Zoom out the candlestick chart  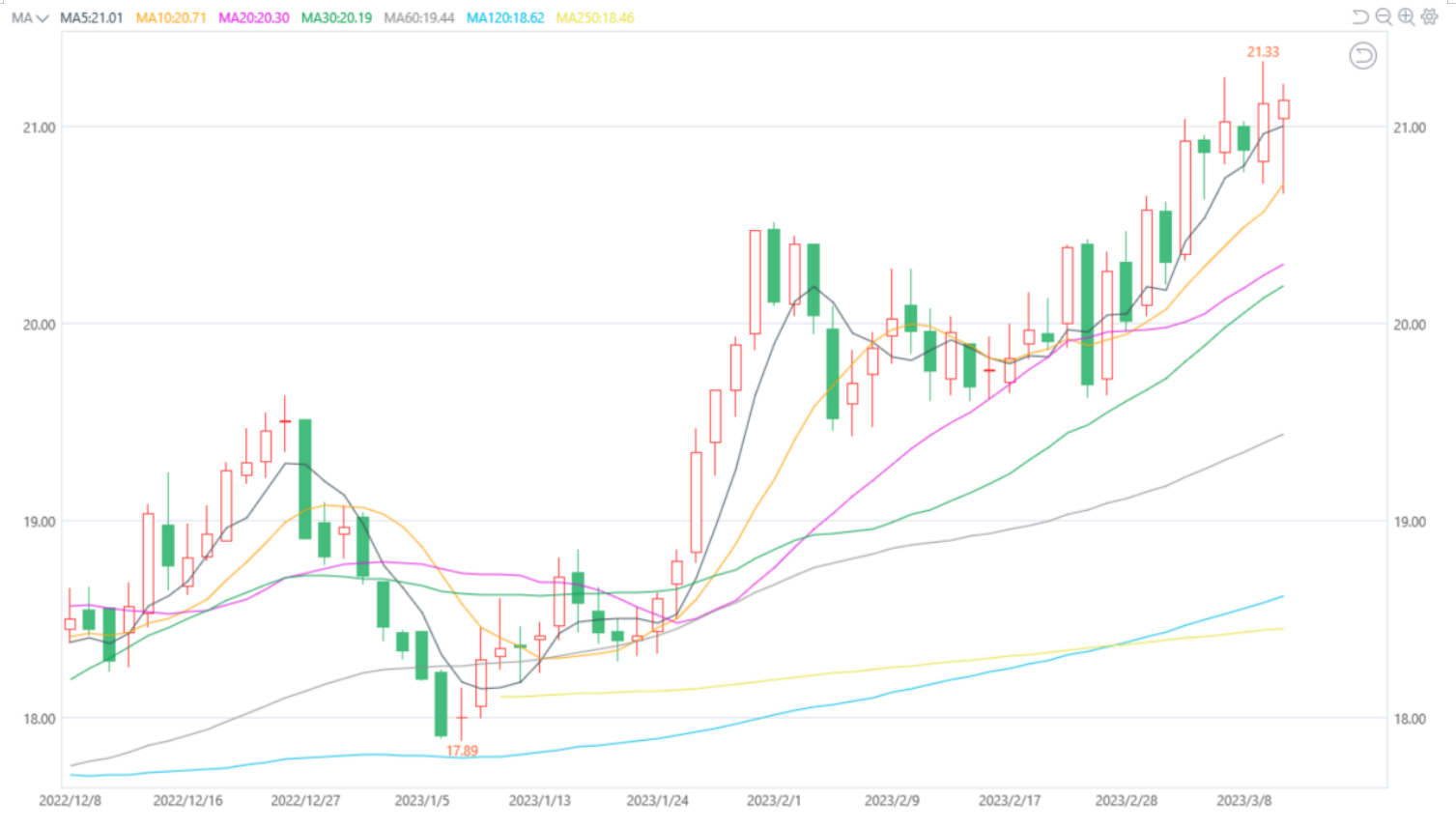pyautogui.click(x=1384, y=16)
